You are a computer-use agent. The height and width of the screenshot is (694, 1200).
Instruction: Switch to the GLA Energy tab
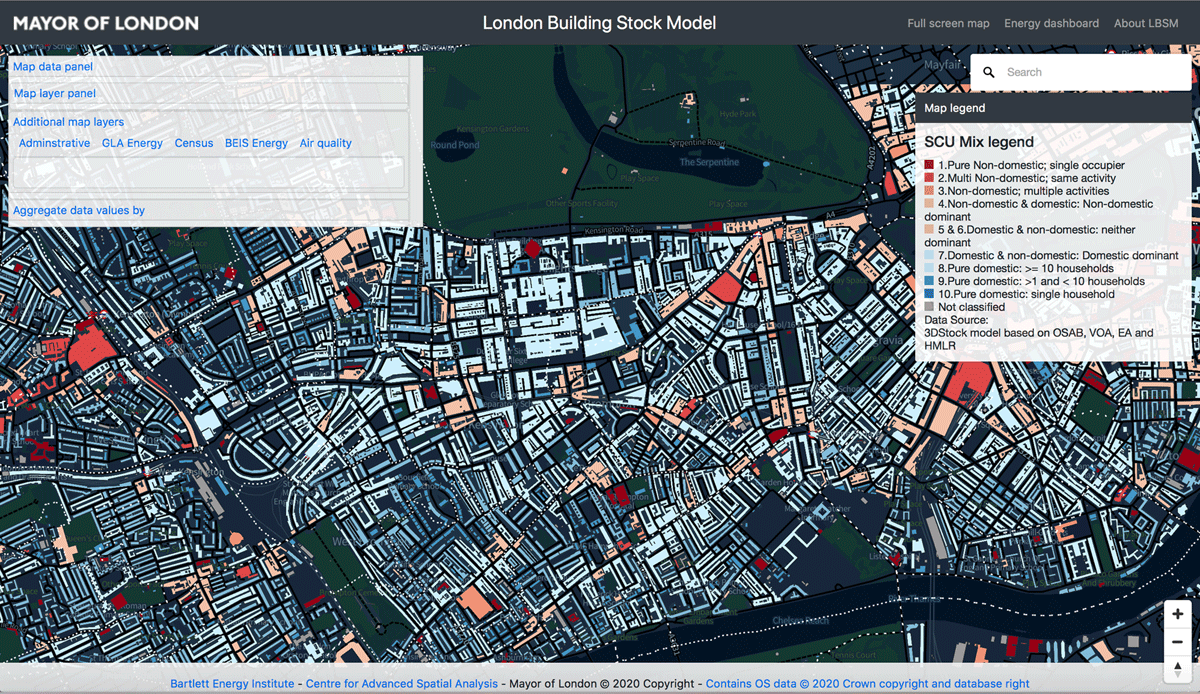point(132,143)
